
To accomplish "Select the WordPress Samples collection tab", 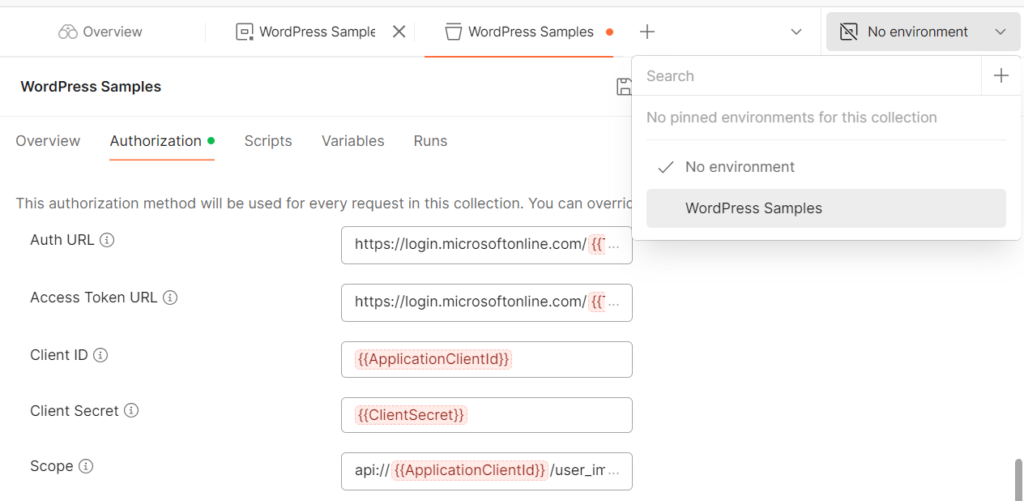I will pos(519,31).
